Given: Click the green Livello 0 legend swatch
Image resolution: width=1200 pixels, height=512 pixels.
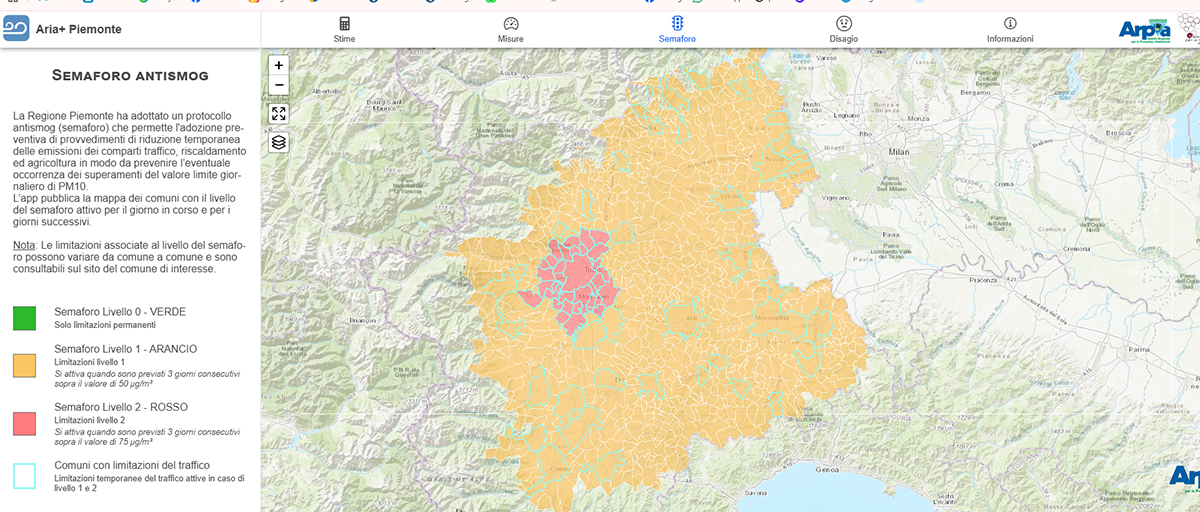Looking at the screenshot, I should click(x=25, y=318).
